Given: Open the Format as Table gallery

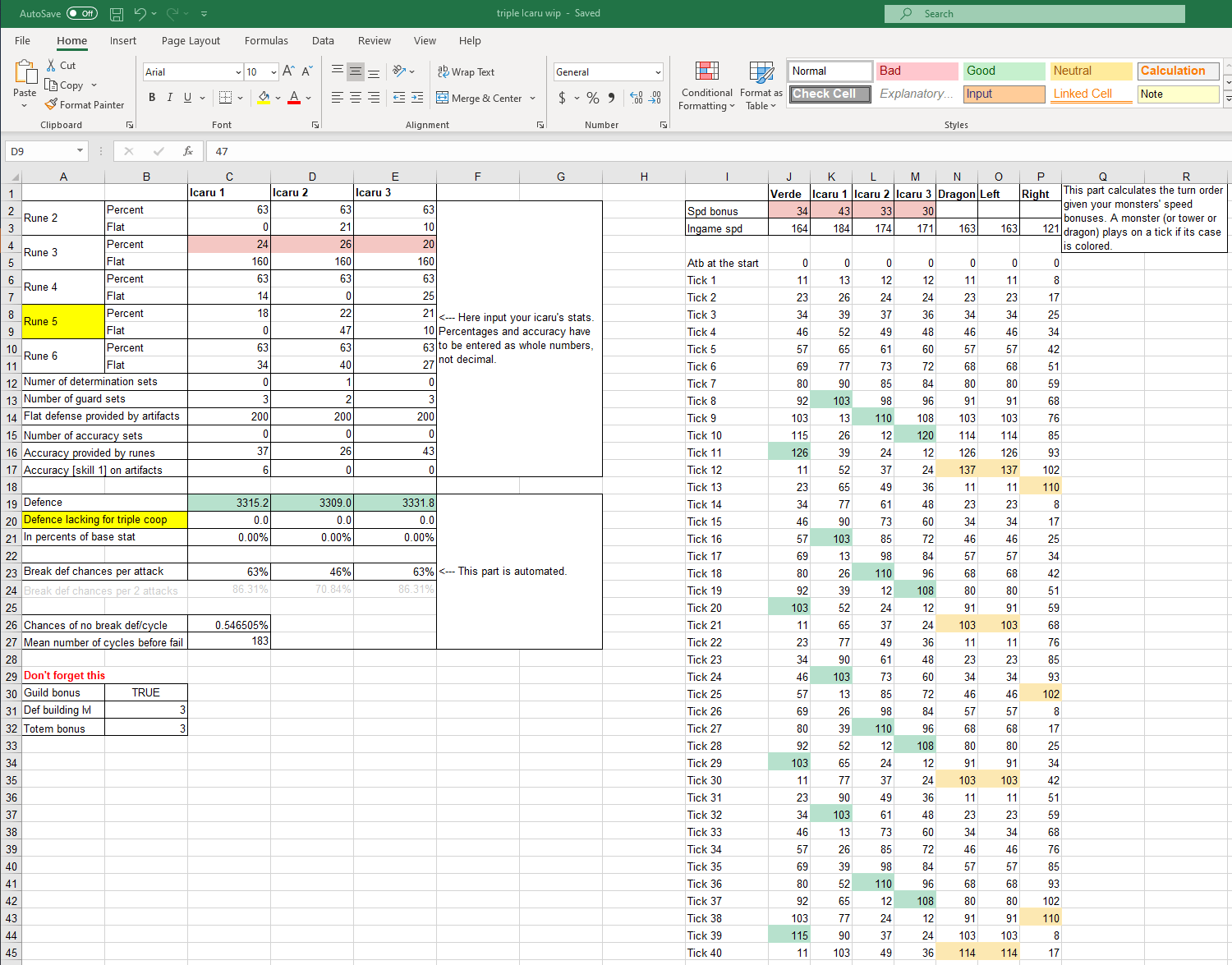Looking at the screenshot, I should (x=761, y=85).
